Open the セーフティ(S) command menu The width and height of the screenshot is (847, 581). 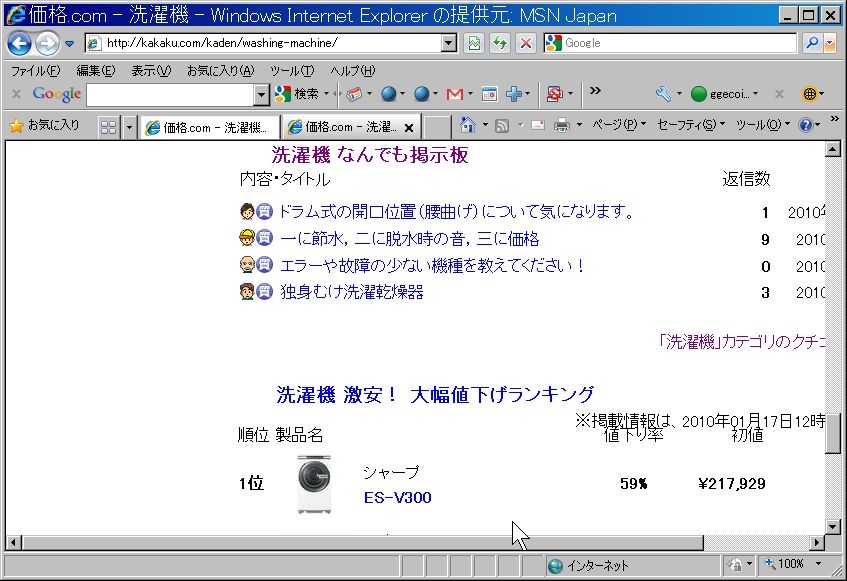coord(691,125)
